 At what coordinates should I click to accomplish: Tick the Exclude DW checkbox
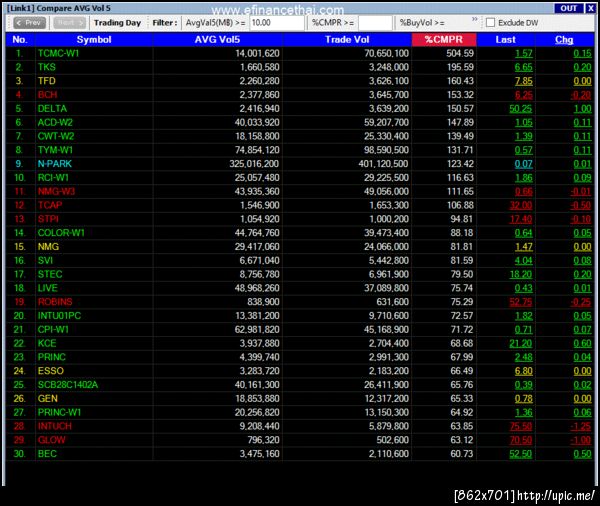(490, 23)
